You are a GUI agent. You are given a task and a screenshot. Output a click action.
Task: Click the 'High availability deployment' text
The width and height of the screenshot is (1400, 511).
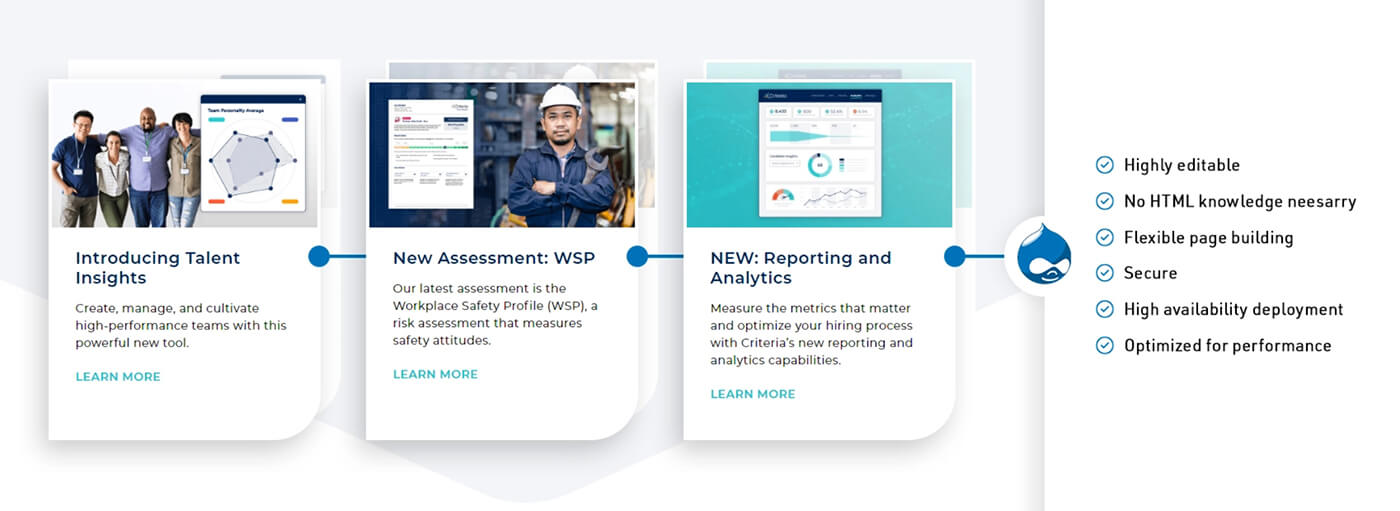pos(1233,309)
